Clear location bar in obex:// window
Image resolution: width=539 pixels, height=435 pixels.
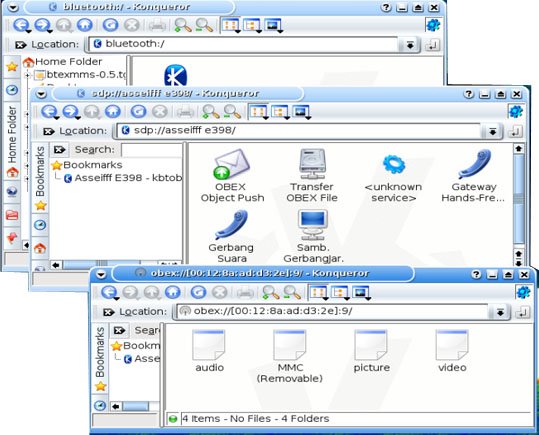click(x=108, y=312)
